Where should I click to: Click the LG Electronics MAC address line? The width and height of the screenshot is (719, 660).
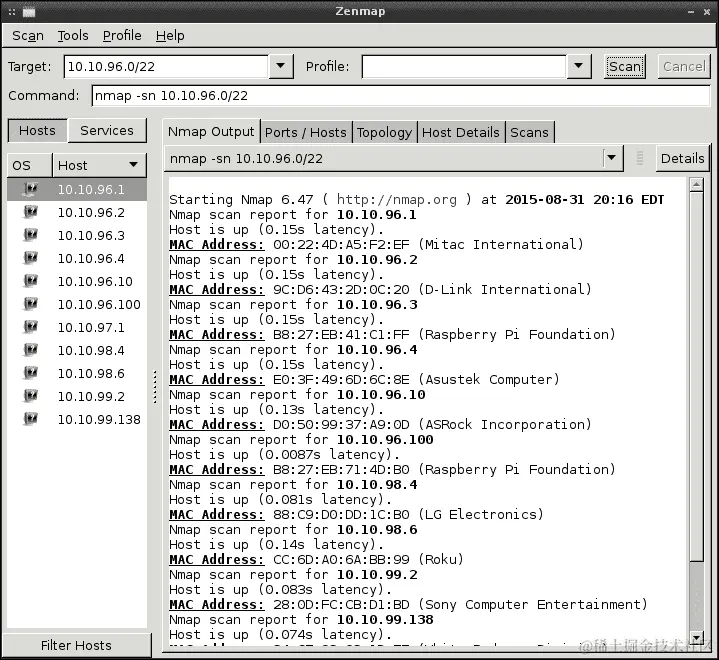pos(356,514)
